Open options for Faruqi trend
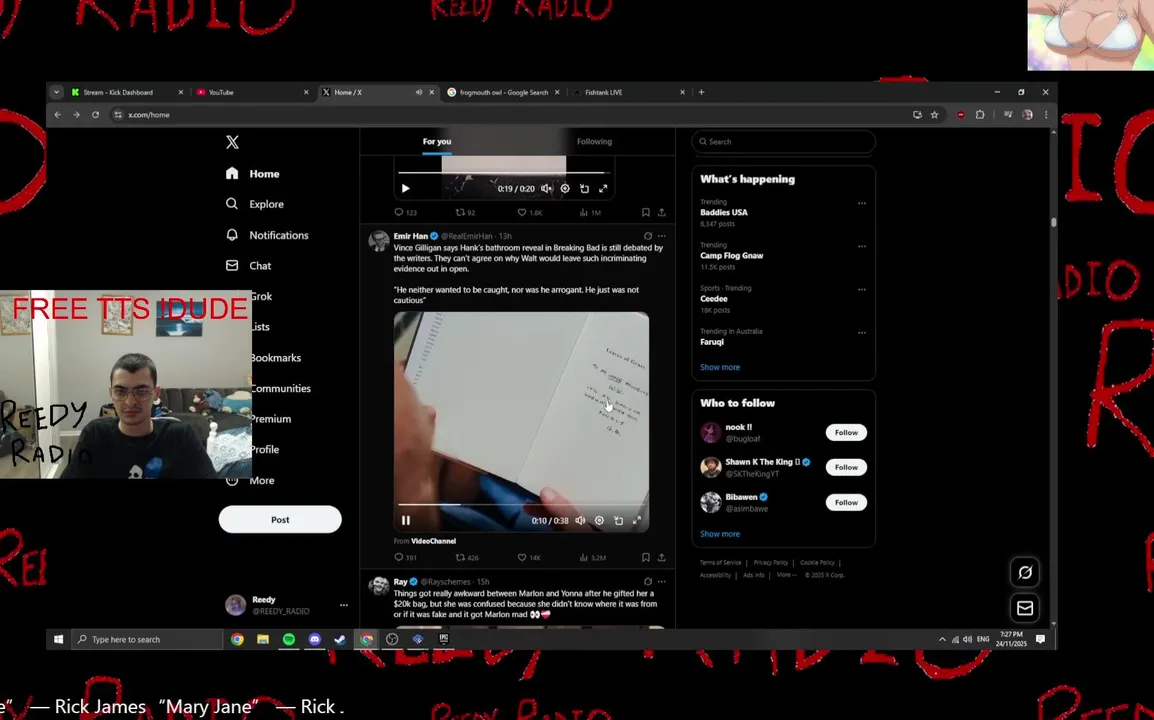The width and height of the screenshot is (1154, 720). [x=861, y=333]
